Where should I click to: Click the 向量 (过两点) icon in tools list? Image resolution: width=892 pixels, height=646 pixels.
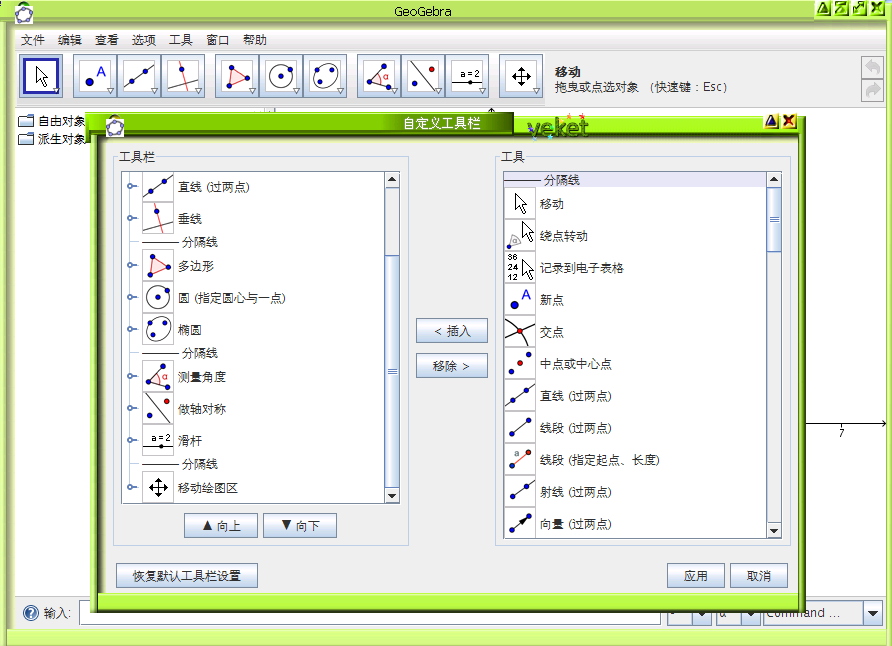pos(520,523)
